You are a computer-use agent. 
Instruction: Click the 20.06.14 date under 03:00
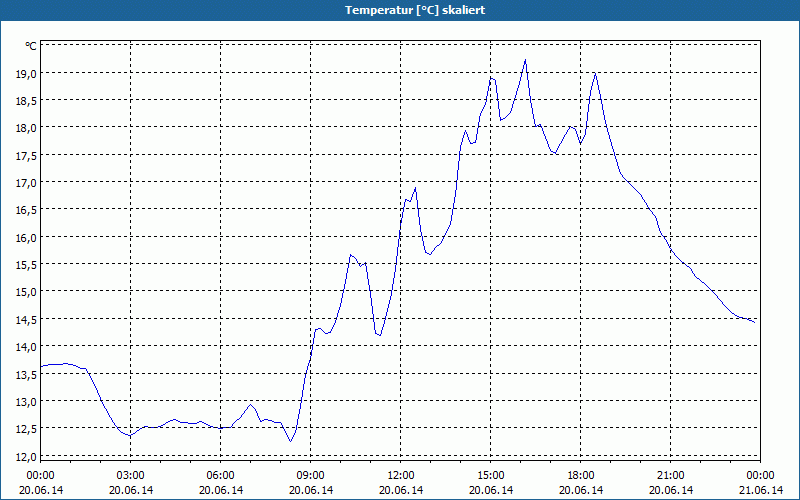coord(131,490)
